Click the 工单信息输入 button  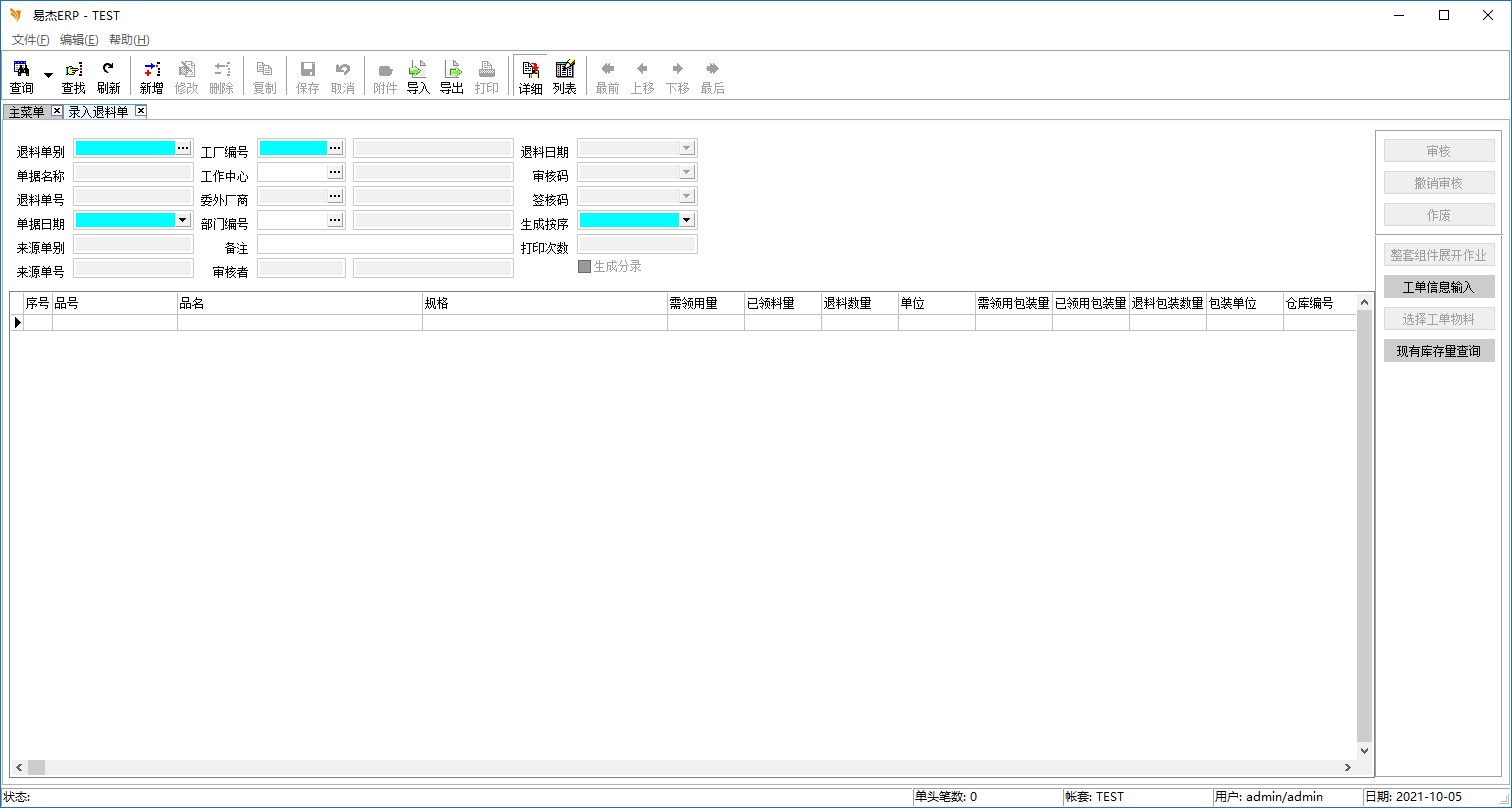pos(1438,287)
